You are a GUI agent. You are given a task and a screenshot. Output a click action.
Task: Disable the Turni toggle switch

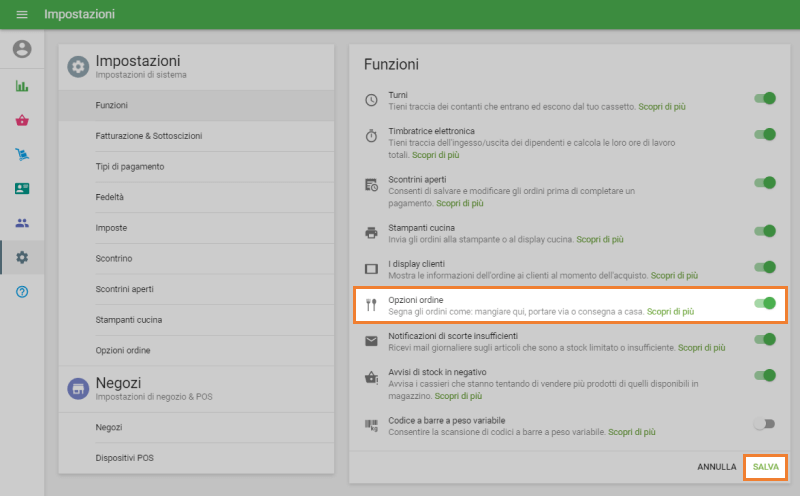tap(765, 99)
